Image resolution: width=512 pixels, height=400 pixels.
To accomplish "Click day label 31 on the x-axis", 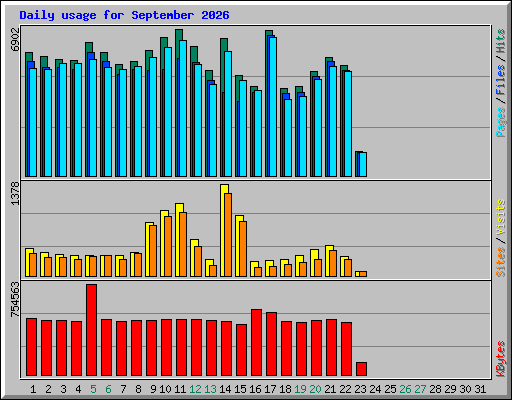I will tap(480, 389).
